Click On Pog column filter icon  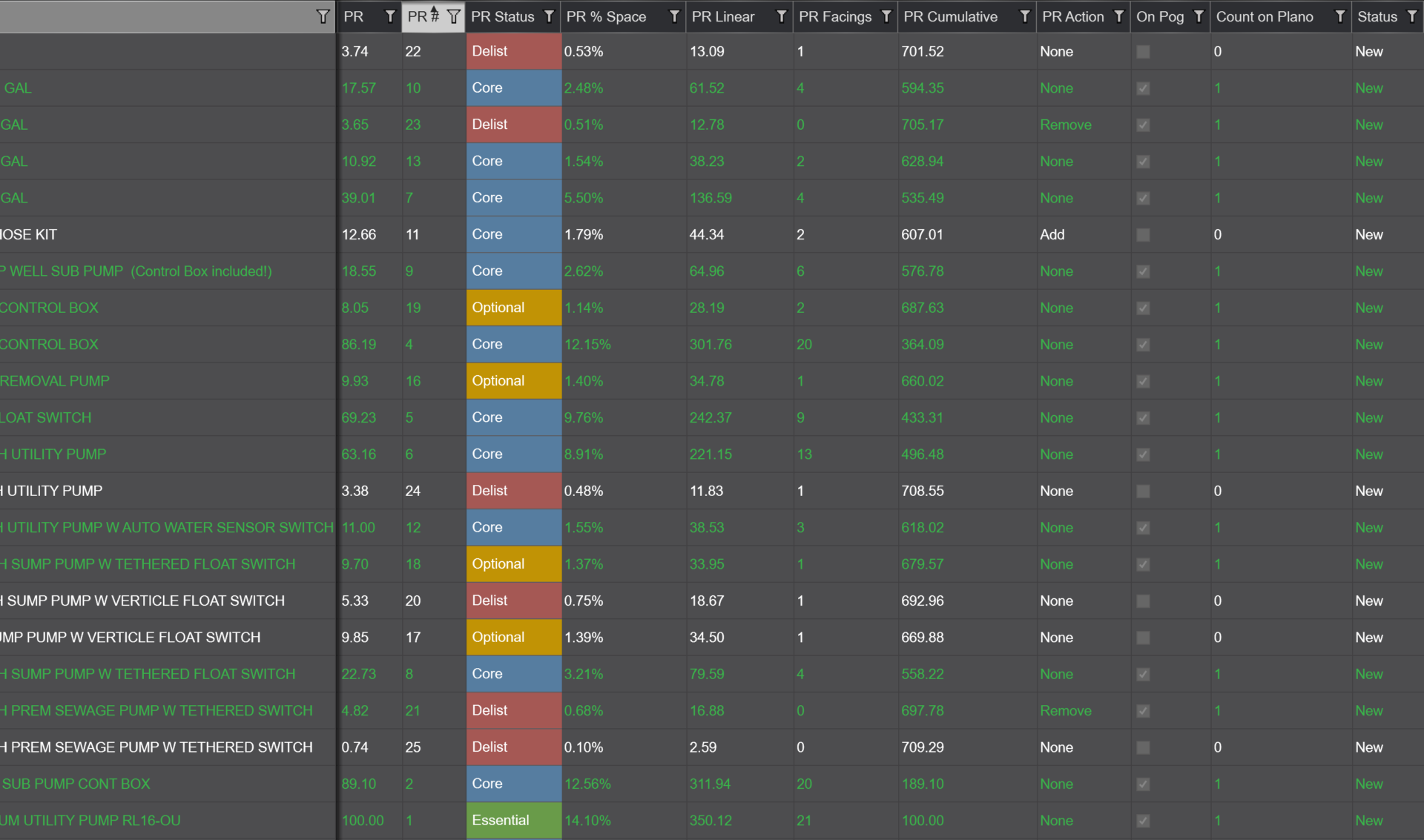coord(1199,16)
